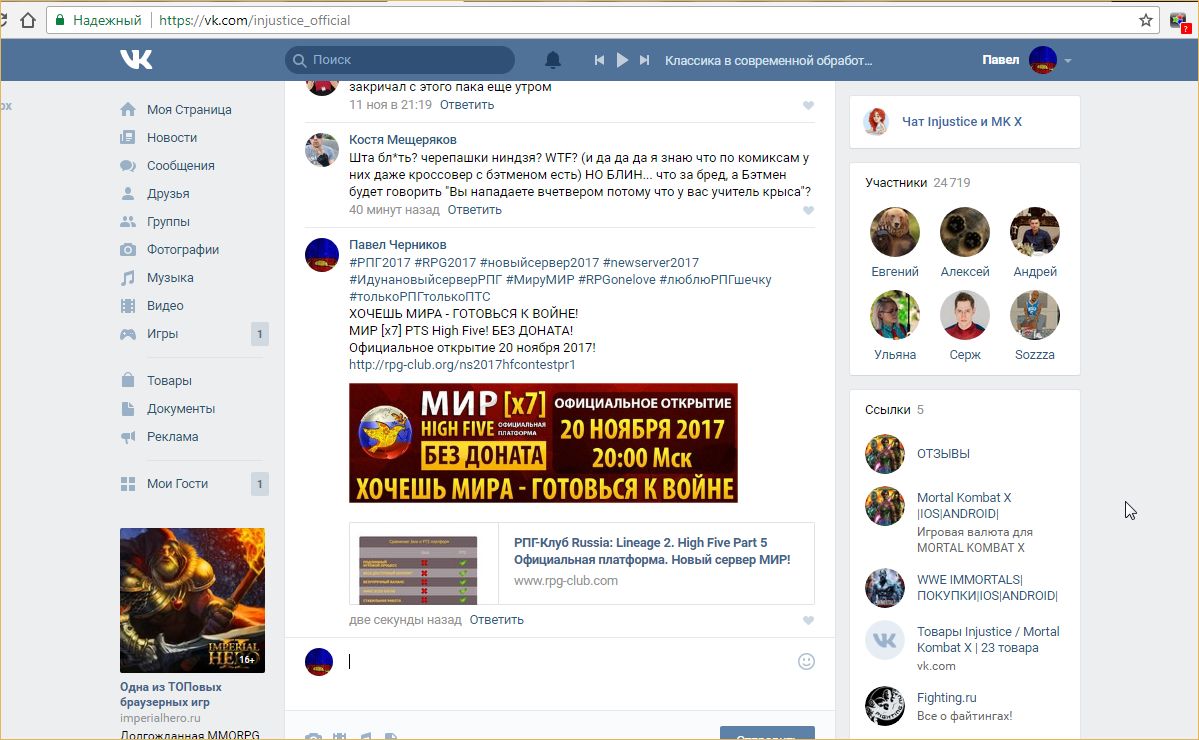Open member Sozzza's avatar
The width and height of the screenshot is (1199, 740).
coord(1035,315)
